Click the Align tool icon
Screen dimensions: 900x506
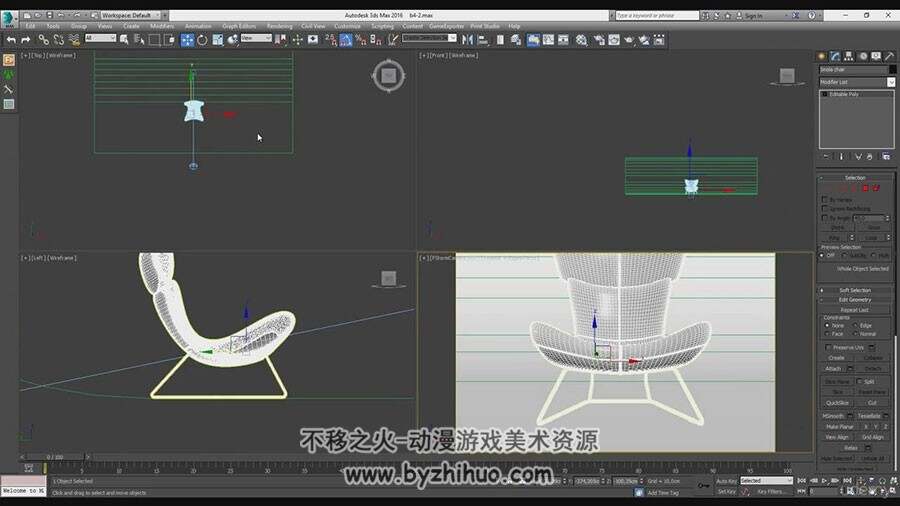(483, 40)
